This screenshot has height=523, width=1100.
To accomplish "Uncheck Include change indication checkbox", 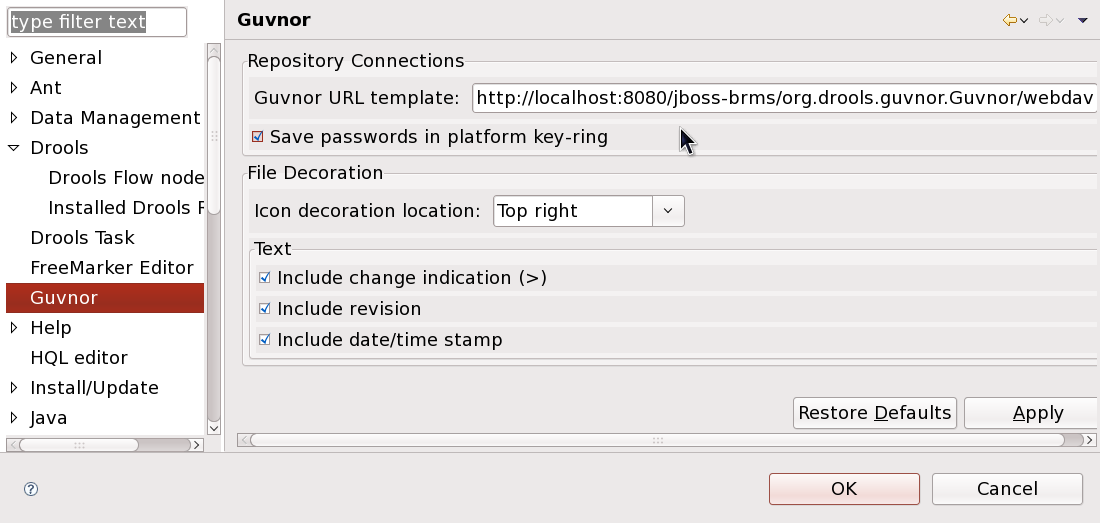I will pyautogui.click(x=265, y=278).
